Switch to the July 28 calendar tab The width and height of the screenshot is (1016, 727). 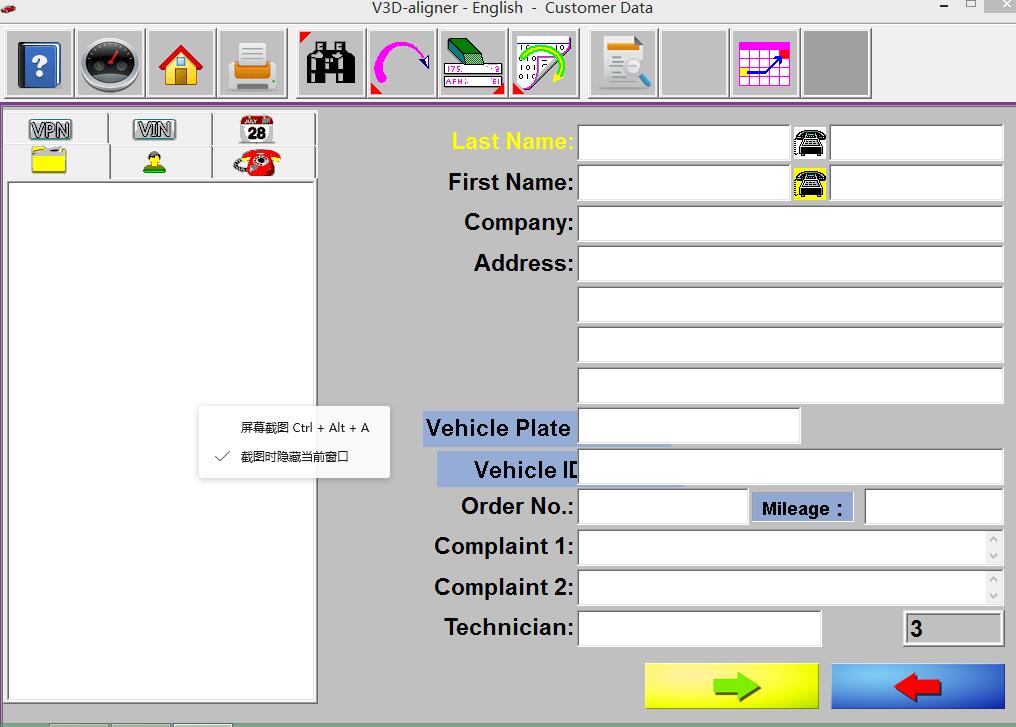[x=257, y=129]
